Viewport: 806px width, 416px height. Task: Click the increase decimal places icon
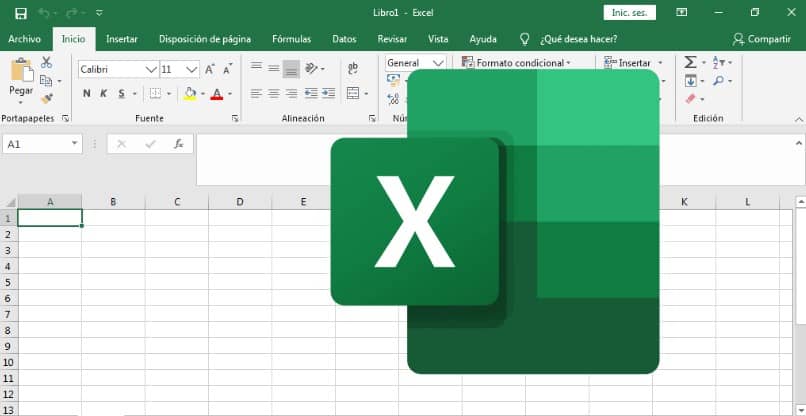click(393, 98)
